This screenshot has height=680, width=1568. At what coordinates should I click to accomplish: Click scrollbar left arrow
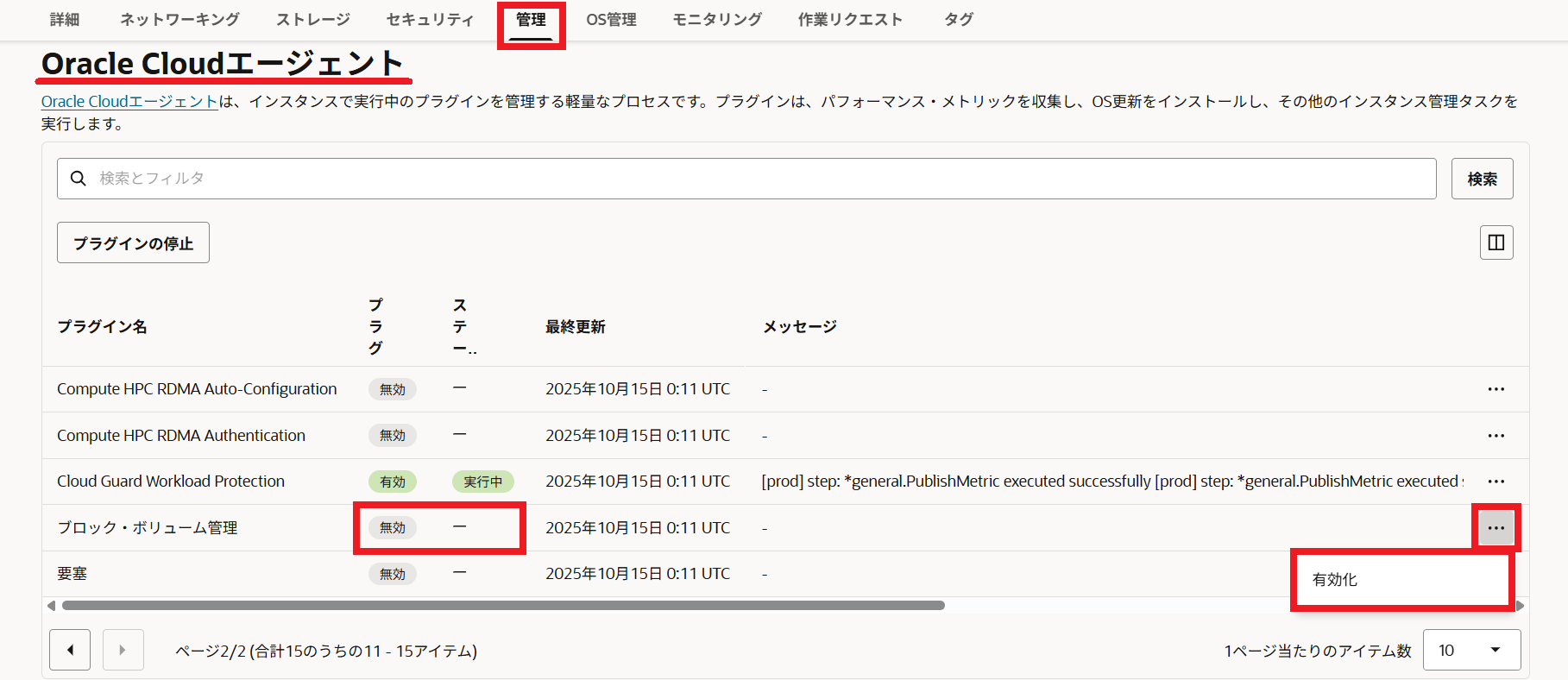pos(51,606)
